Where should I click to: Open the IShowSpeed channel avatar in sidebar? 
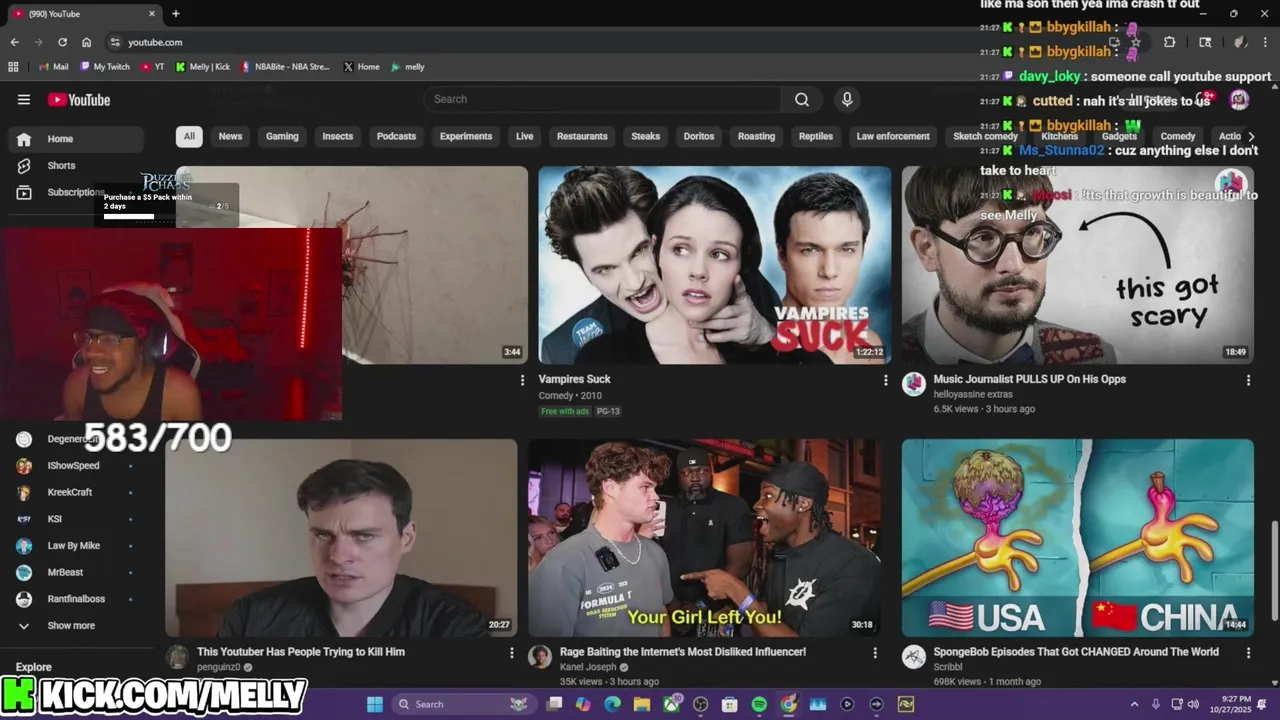click(24, 466)
